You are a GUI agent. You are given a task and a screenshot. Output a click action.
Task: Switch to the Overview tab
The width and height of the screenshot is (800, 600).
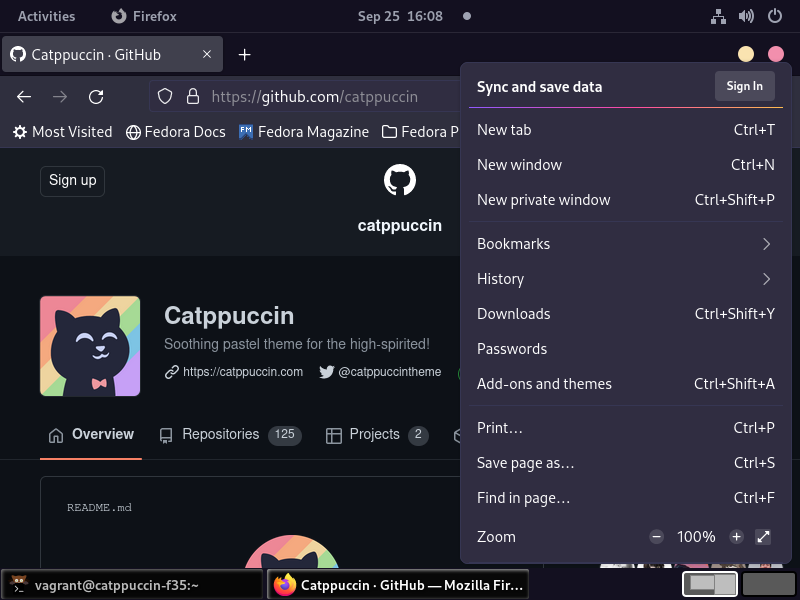click(91, 434)
